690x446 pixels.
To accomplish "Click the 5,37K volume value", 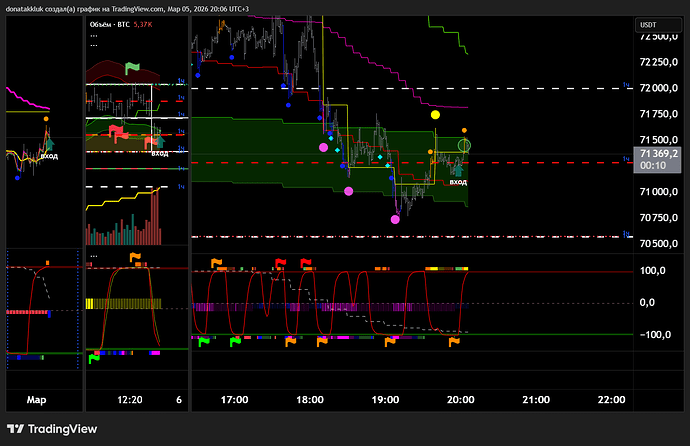I will click(x=147, y=24).
